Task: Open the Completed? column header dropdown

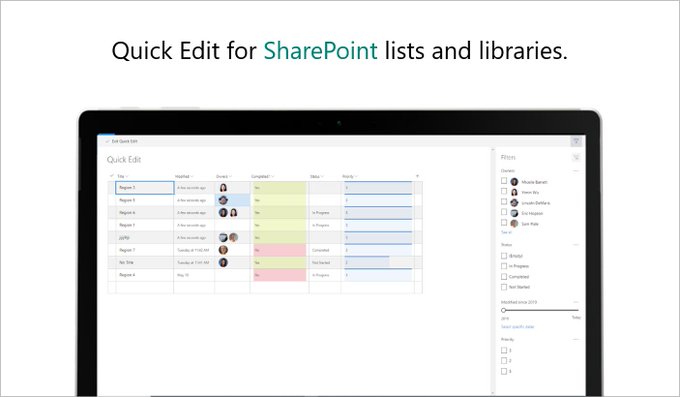Action: 262,176
